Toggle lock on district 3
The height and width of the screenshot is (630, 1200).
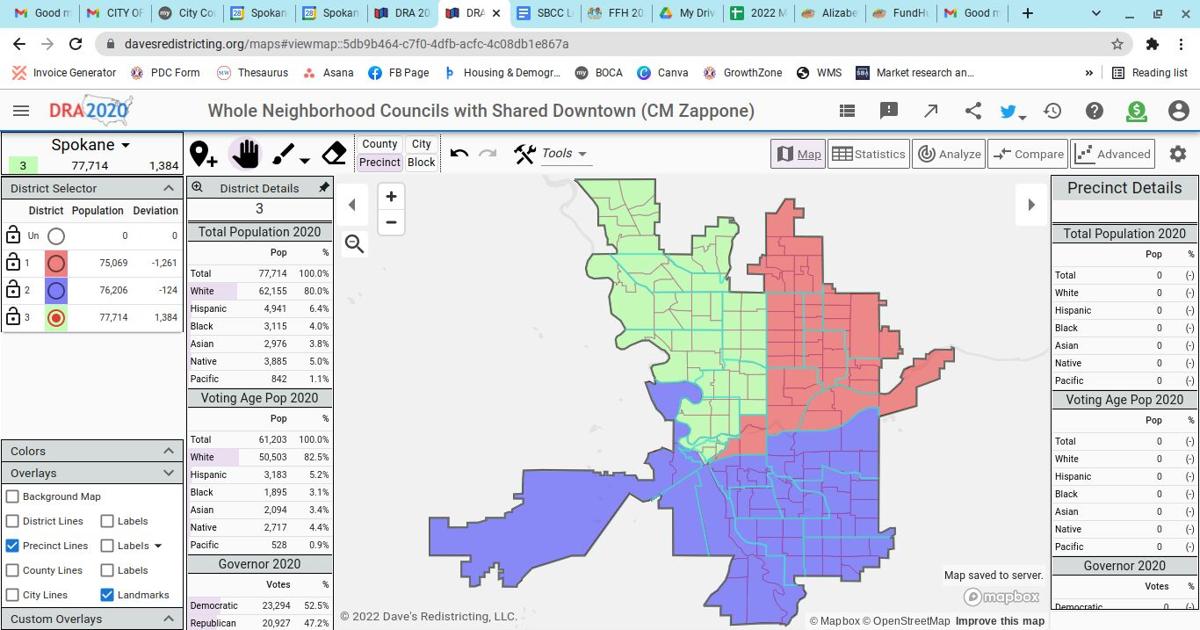tap(13, 317)
